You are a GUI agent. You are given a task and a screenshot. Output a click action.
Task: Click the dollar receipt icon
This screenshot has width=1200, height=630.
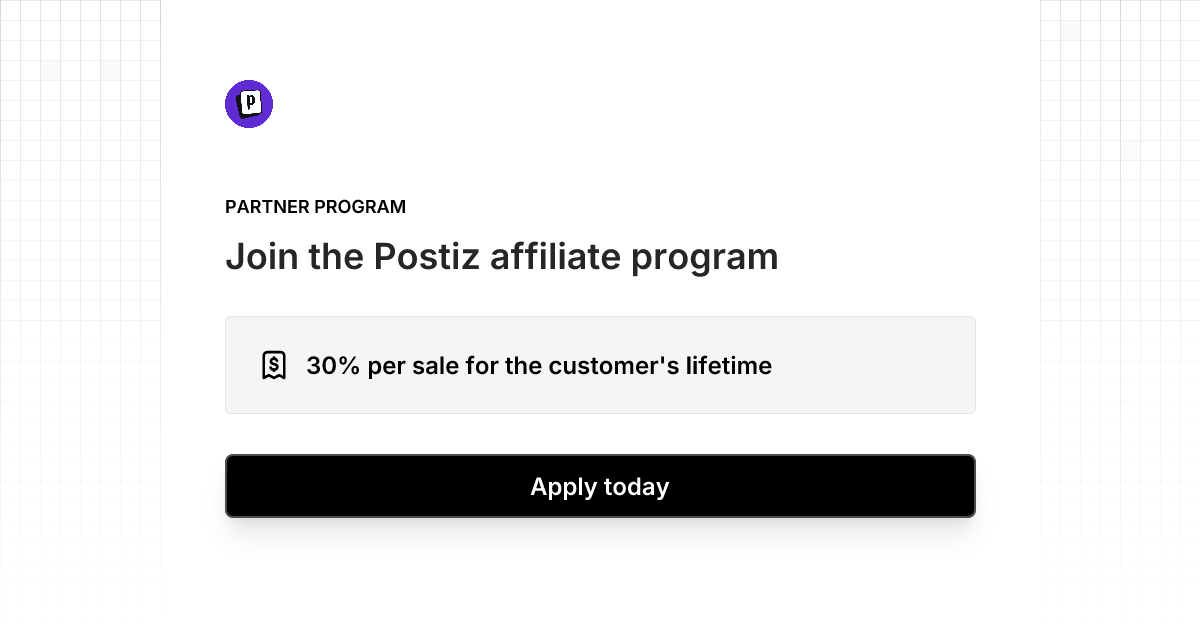274,365
